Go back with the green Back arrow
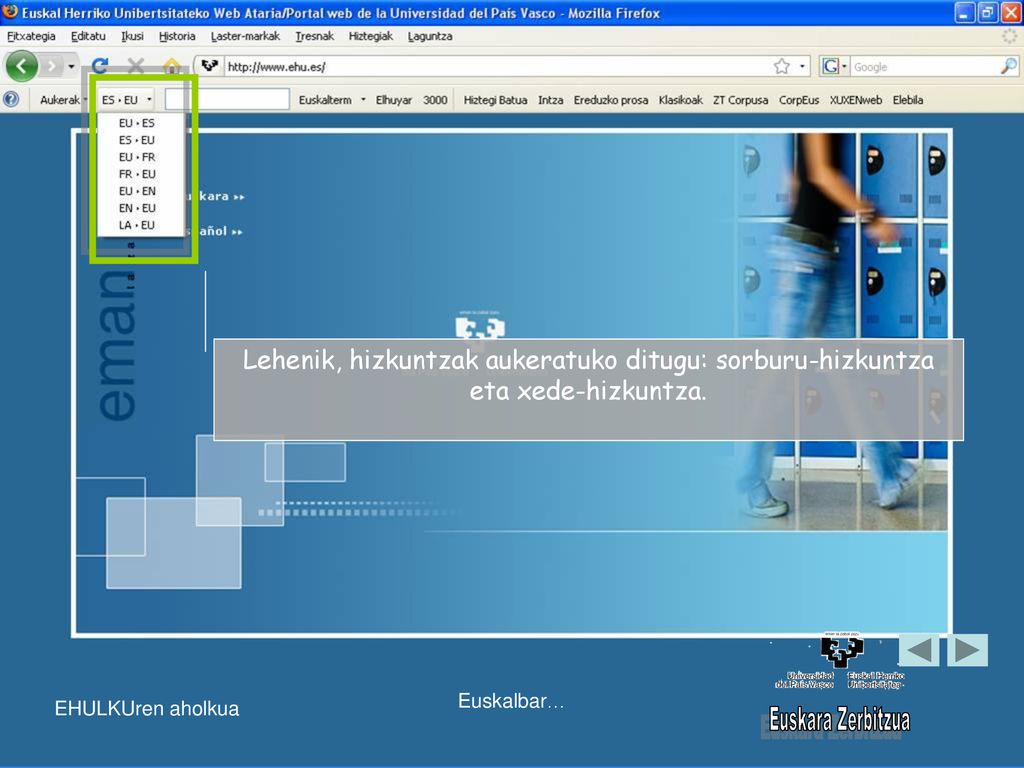The height and width of the screenshot is (768, 1024). point(22,66)
